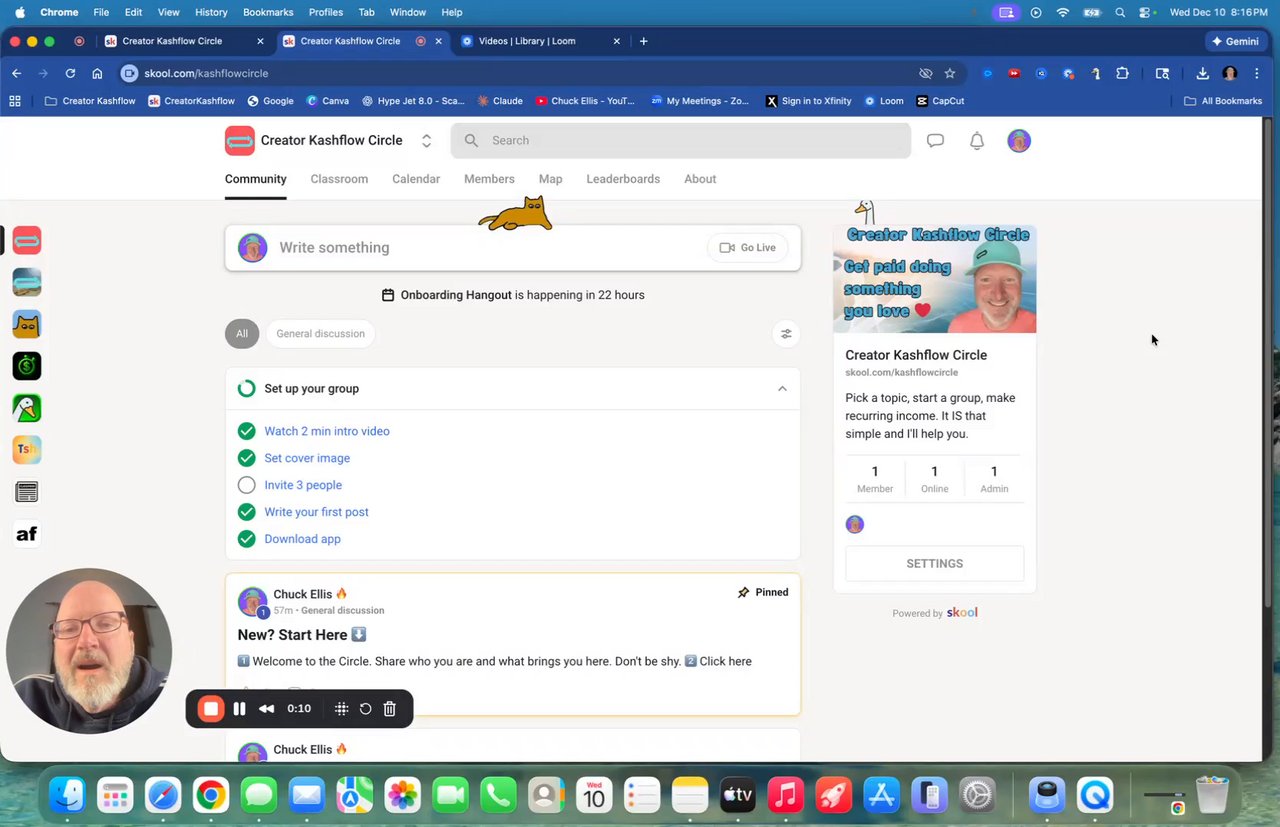Go back to the previous page

(17, 73)
